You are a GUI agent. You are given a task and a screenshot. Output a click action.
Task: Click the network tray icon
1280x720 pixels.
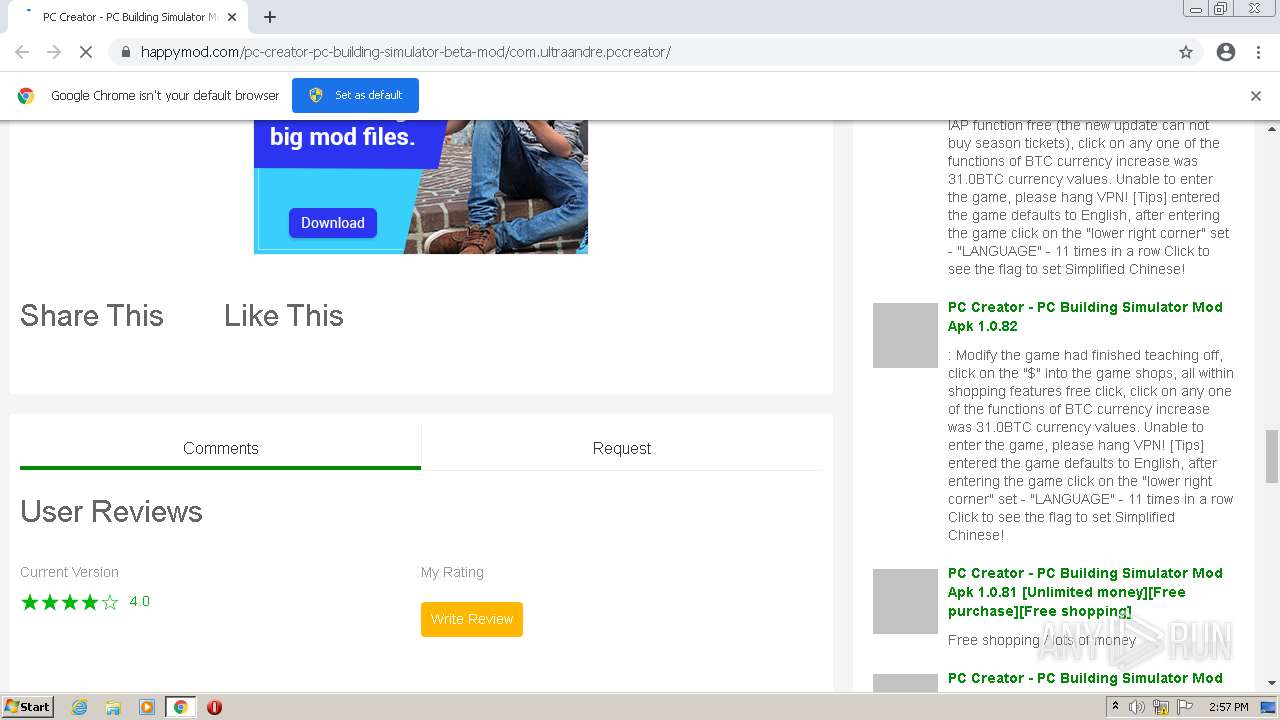[1161, 707]
